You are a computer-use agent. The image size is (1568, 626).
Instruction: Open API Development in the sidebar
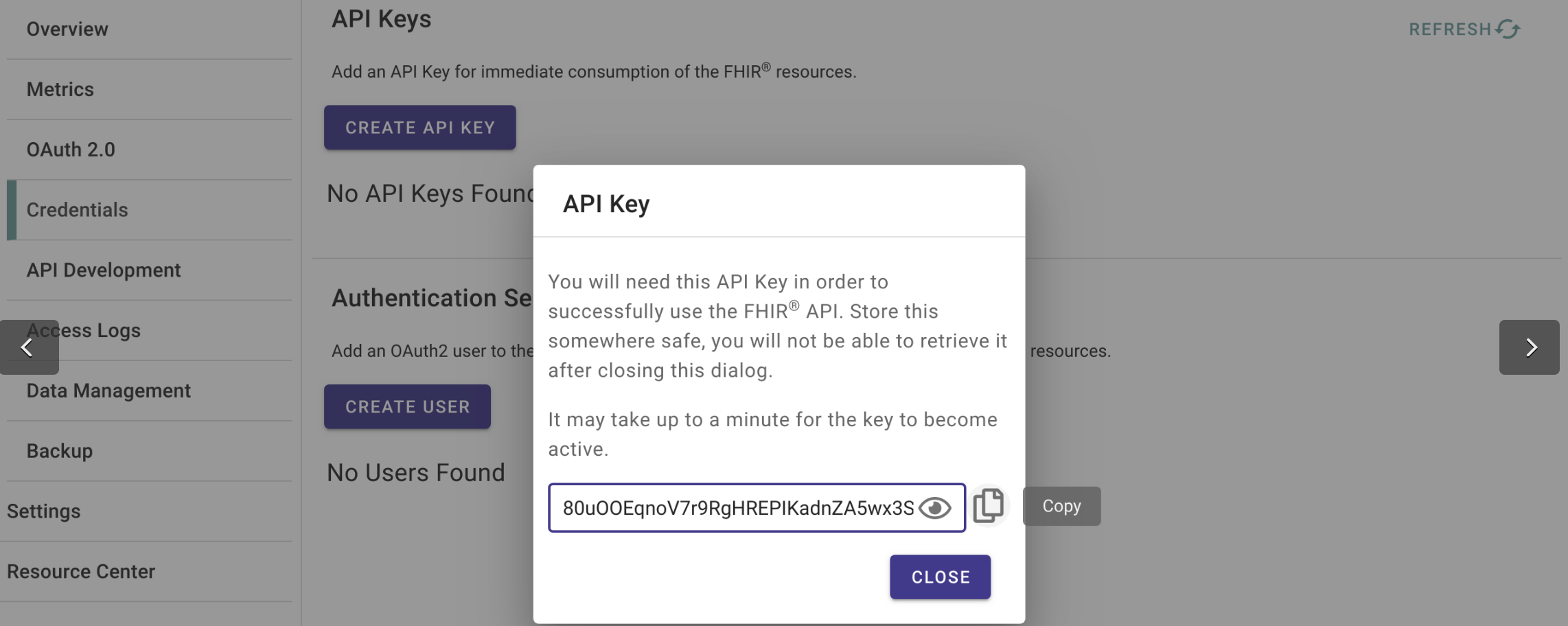tap(104, 270)
